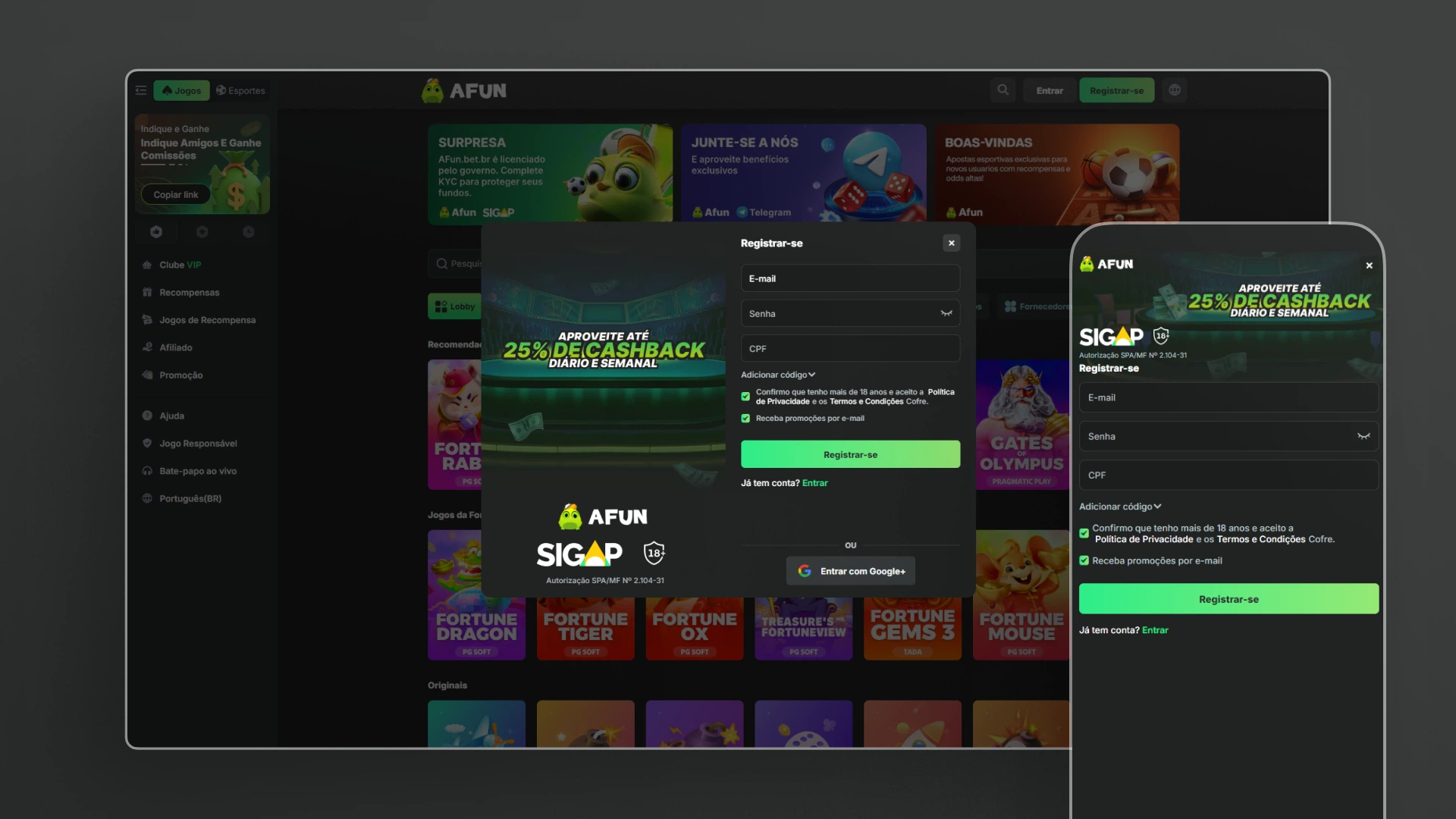The width and height of the screenshot is (1456, 819).
Task: Open the SURPRESA promo banner
Action: (550, 174)
